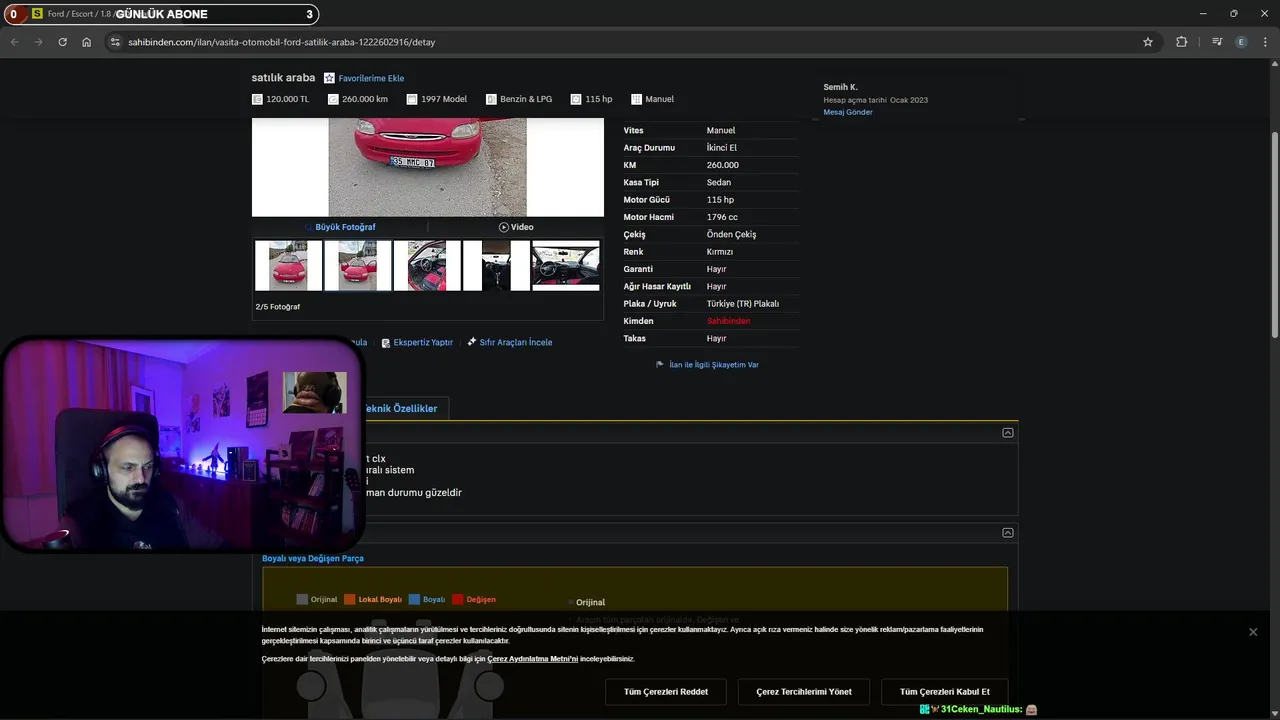Click the price tag icon beside 120.000 TL

pyautogui.click(x=257, y=99)
